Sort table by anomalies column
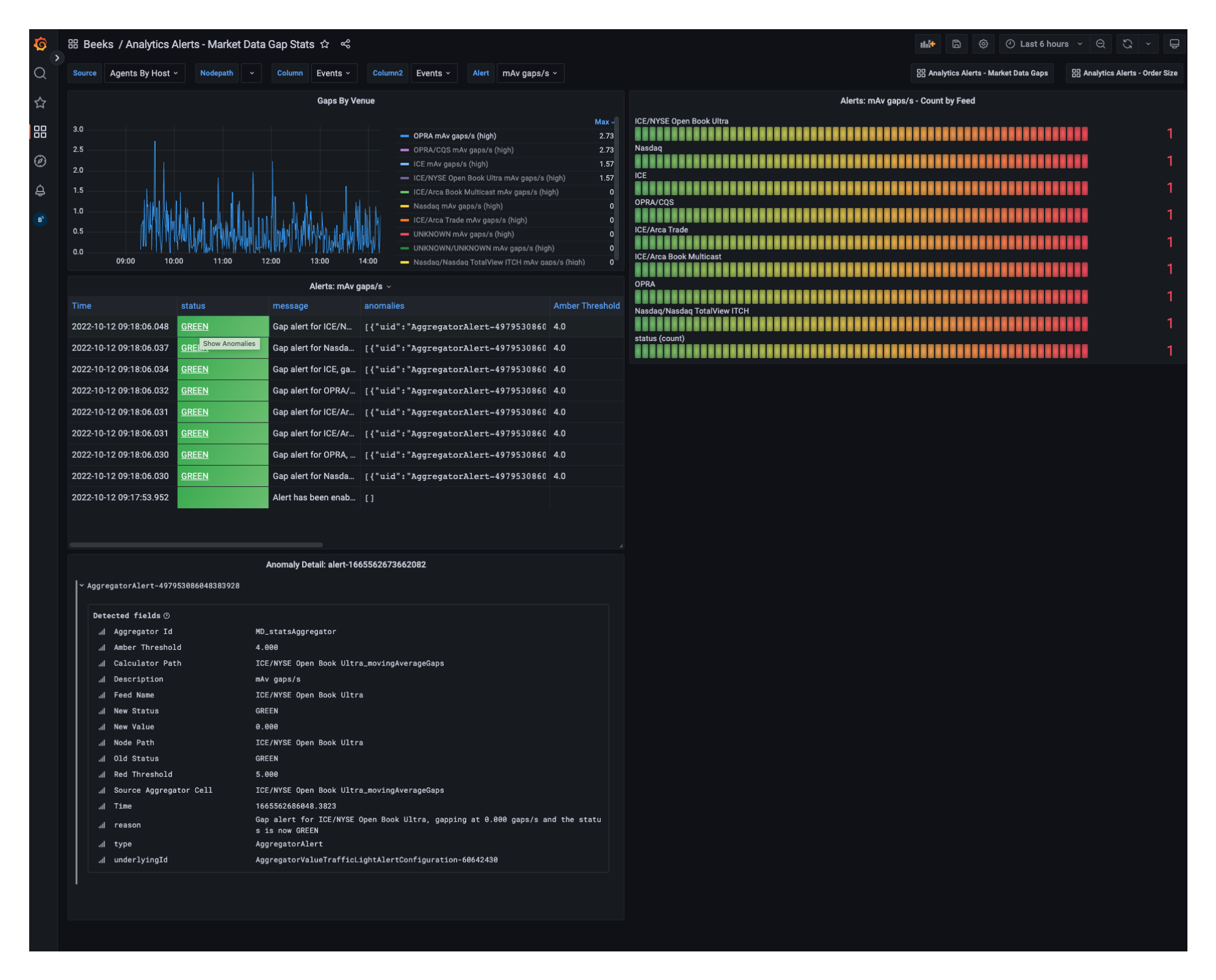Image resolution: width=1216 pixels, height=980 pixels. point(384,306)
